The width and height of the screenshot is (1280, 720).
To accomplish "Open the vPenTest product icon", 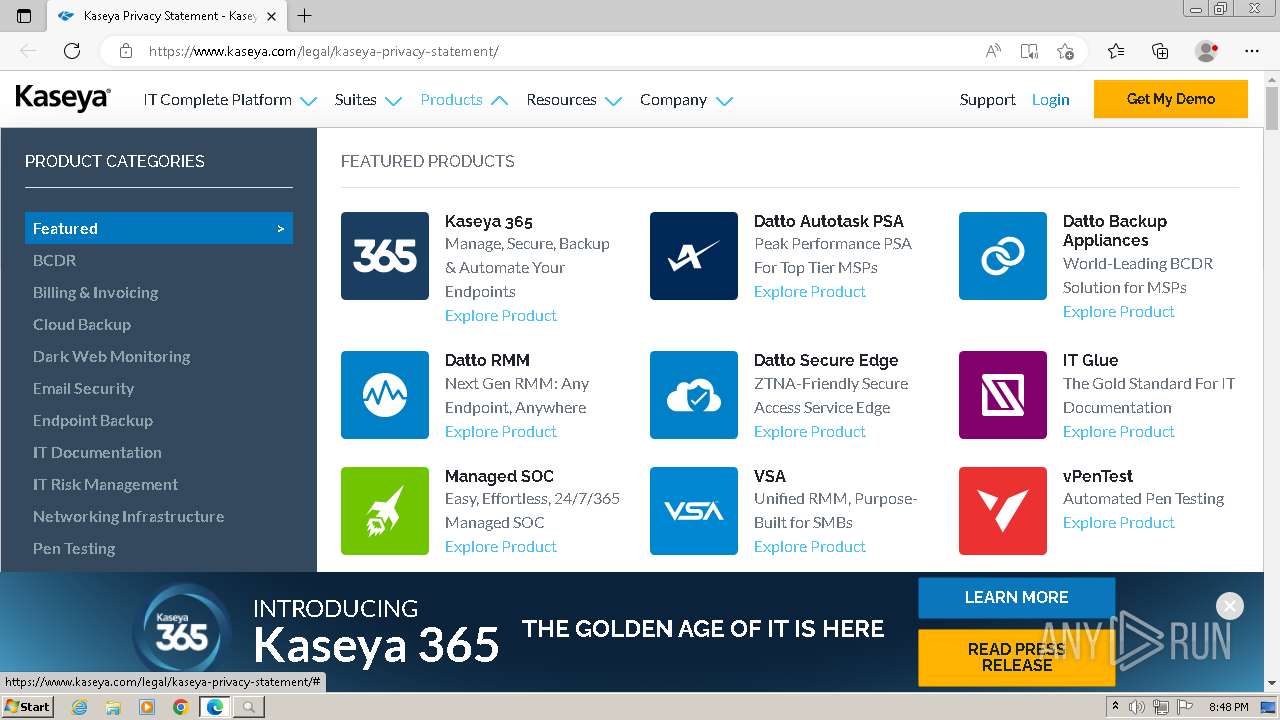I will (x=1003, y=511).
